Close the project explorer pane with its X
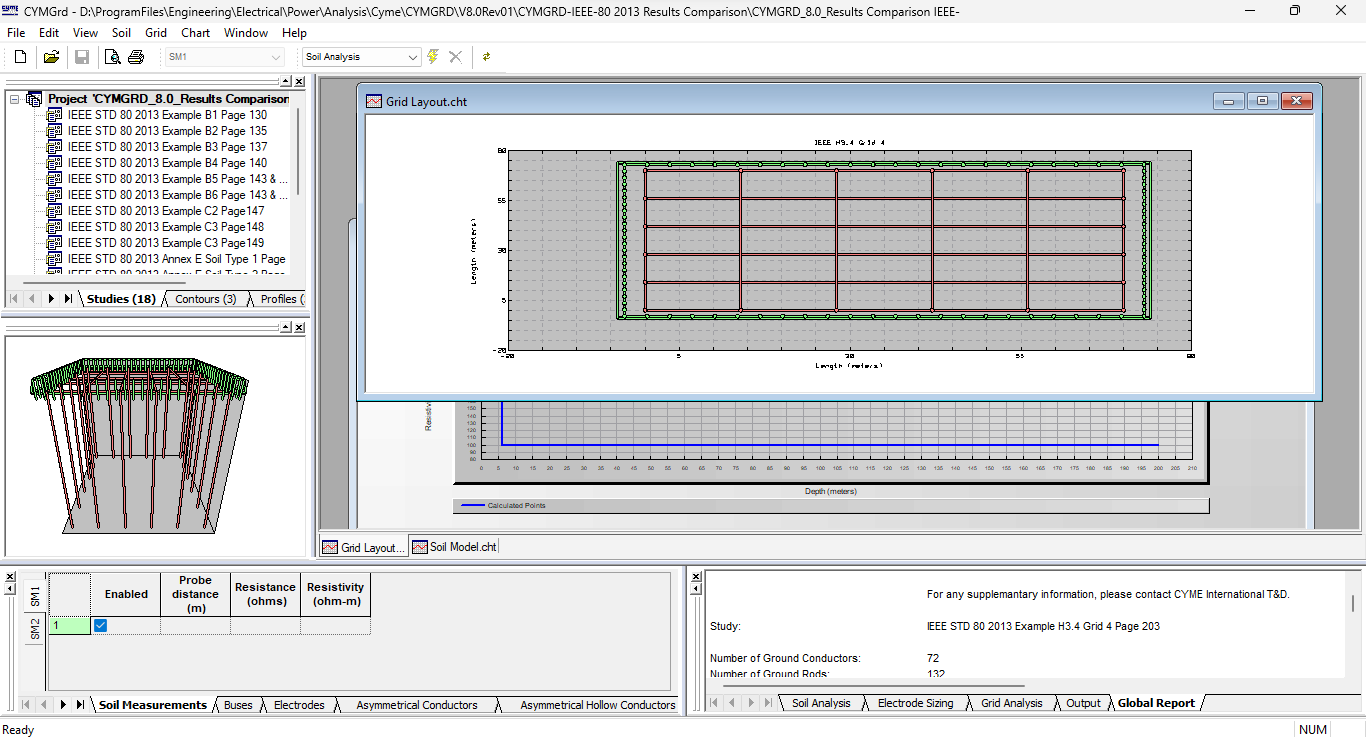The width and height of the screenshot is (1366, 737). pyautogui.click(x=298, y=81)
